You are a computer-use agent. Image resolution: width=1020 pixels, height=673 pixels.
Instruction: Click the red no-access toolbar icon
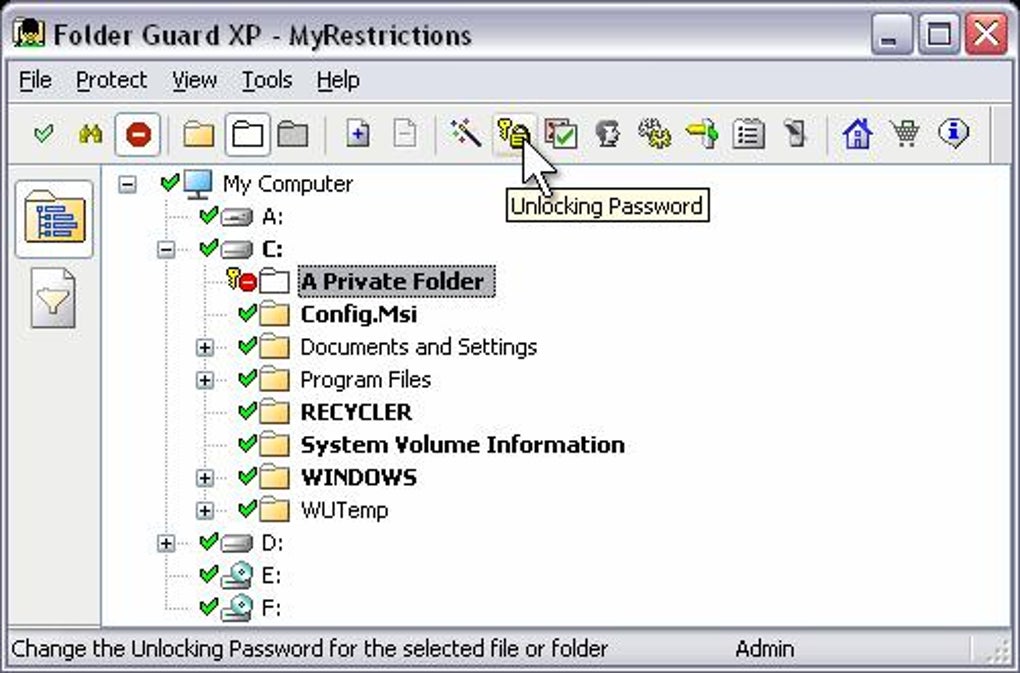[x=138, y=135]
